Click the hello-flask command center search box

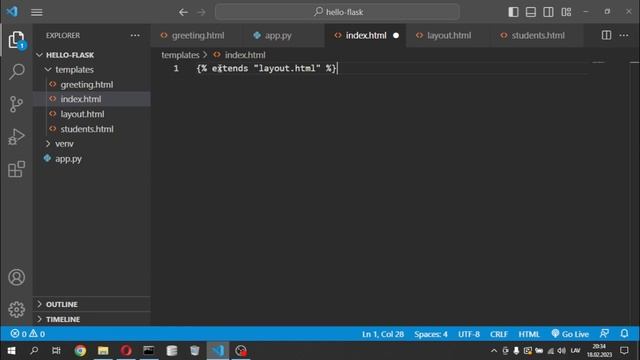pyautogui.click(x=337, y=12)
